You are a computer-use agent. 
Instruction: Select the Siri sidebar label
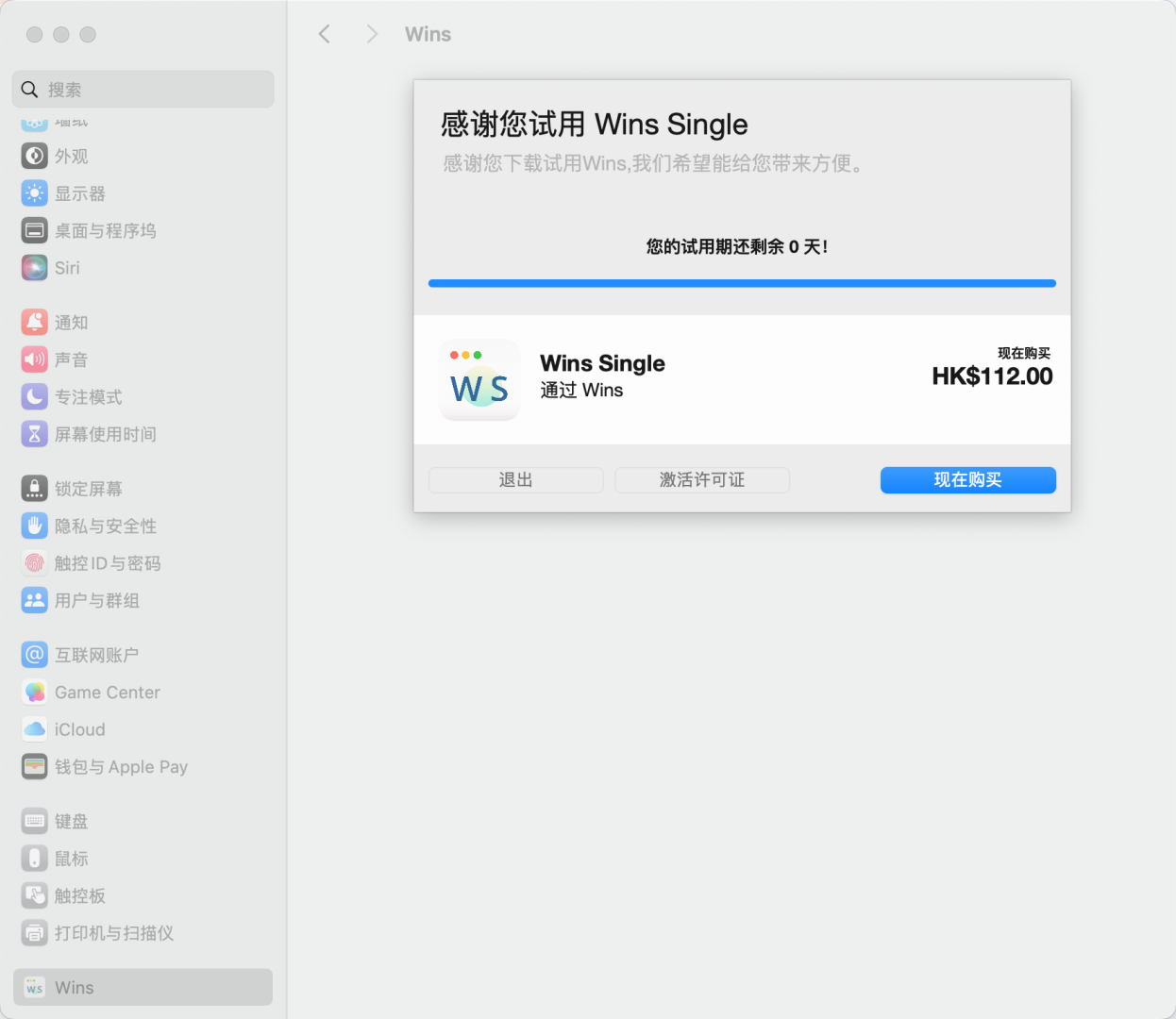click(67, 268)
